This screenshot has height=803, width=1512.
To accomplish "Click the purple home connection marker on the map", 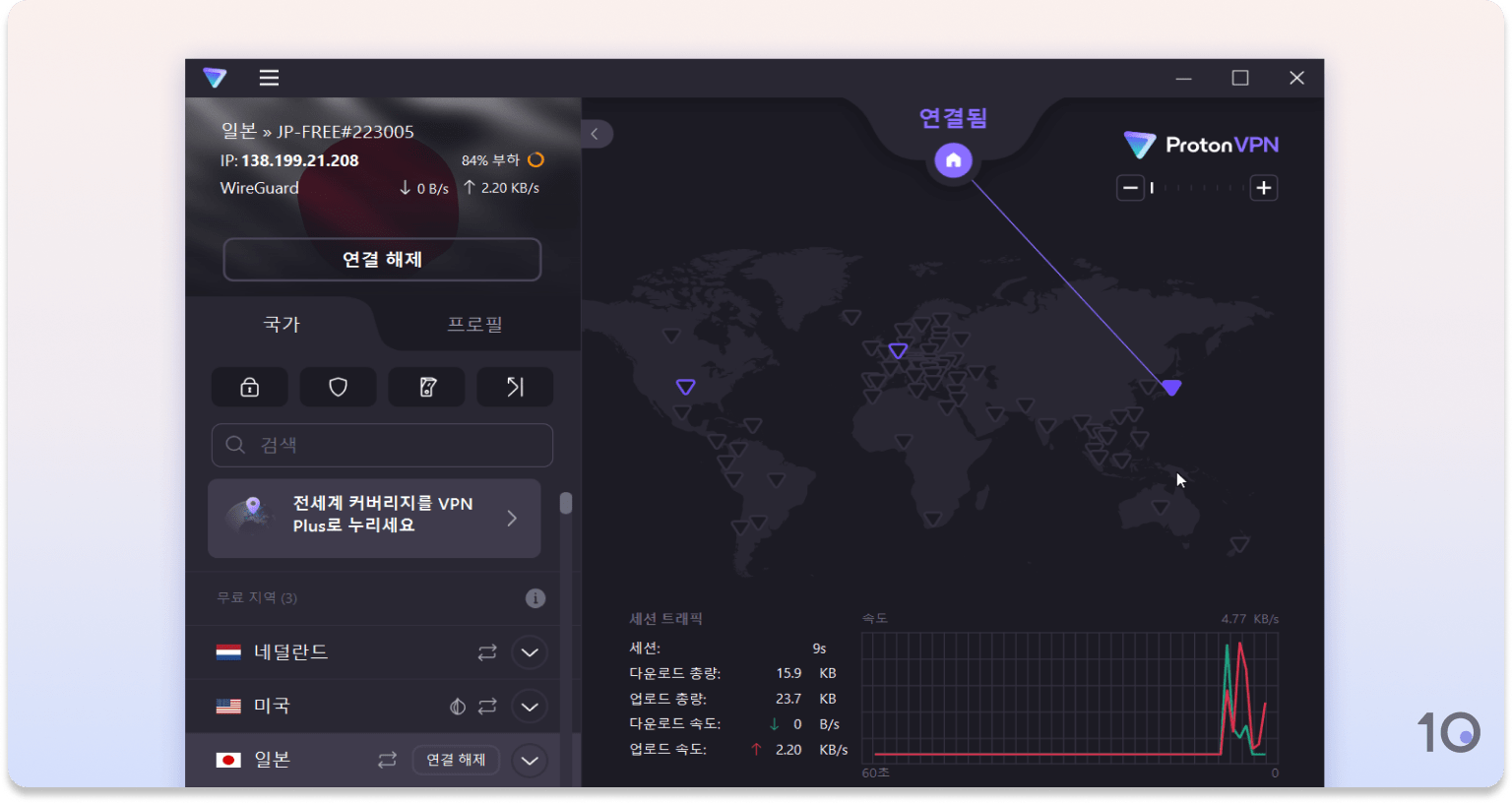I will pos(952,159).
